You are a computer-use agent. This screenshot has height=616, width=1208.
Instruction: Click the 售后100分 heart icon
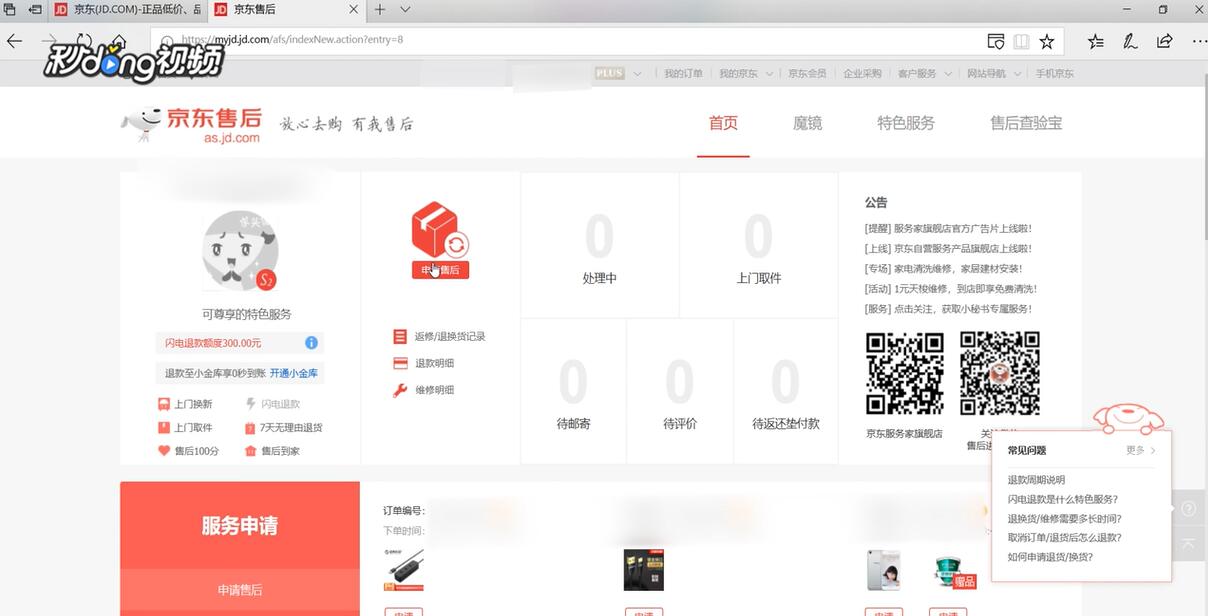click(x=164, y=451)
